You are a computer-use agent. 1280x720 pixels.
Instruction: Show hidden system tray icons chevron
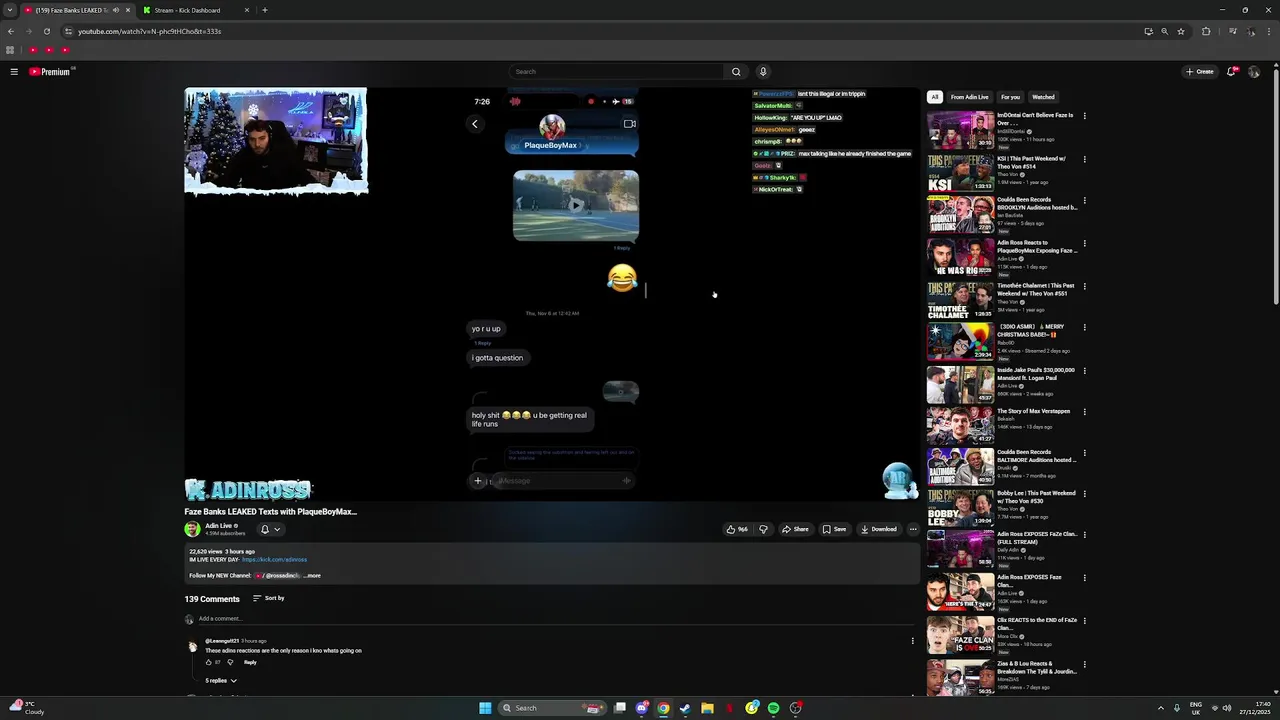click(x=1160, y=708)
